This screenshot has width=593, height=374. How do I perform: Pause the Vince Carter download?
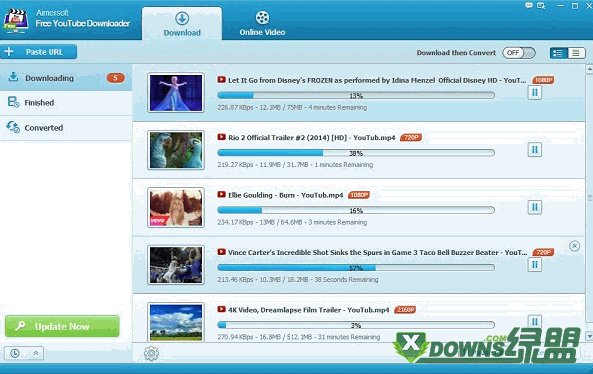point(534,265)
